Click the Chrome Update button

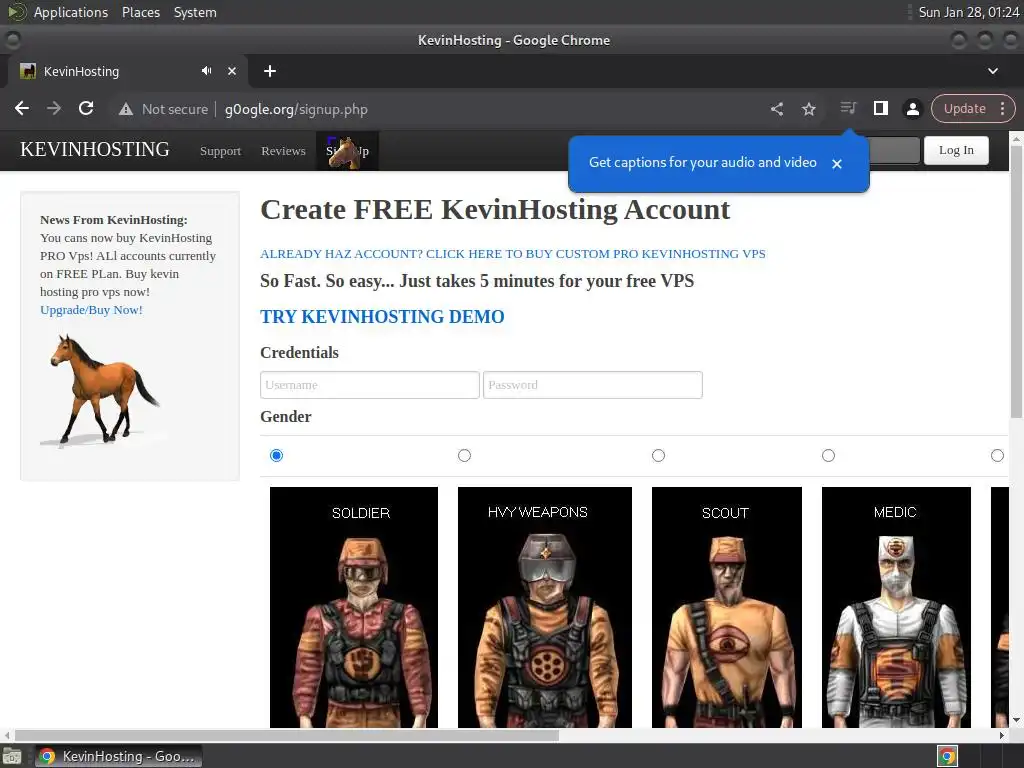point(964,108)
